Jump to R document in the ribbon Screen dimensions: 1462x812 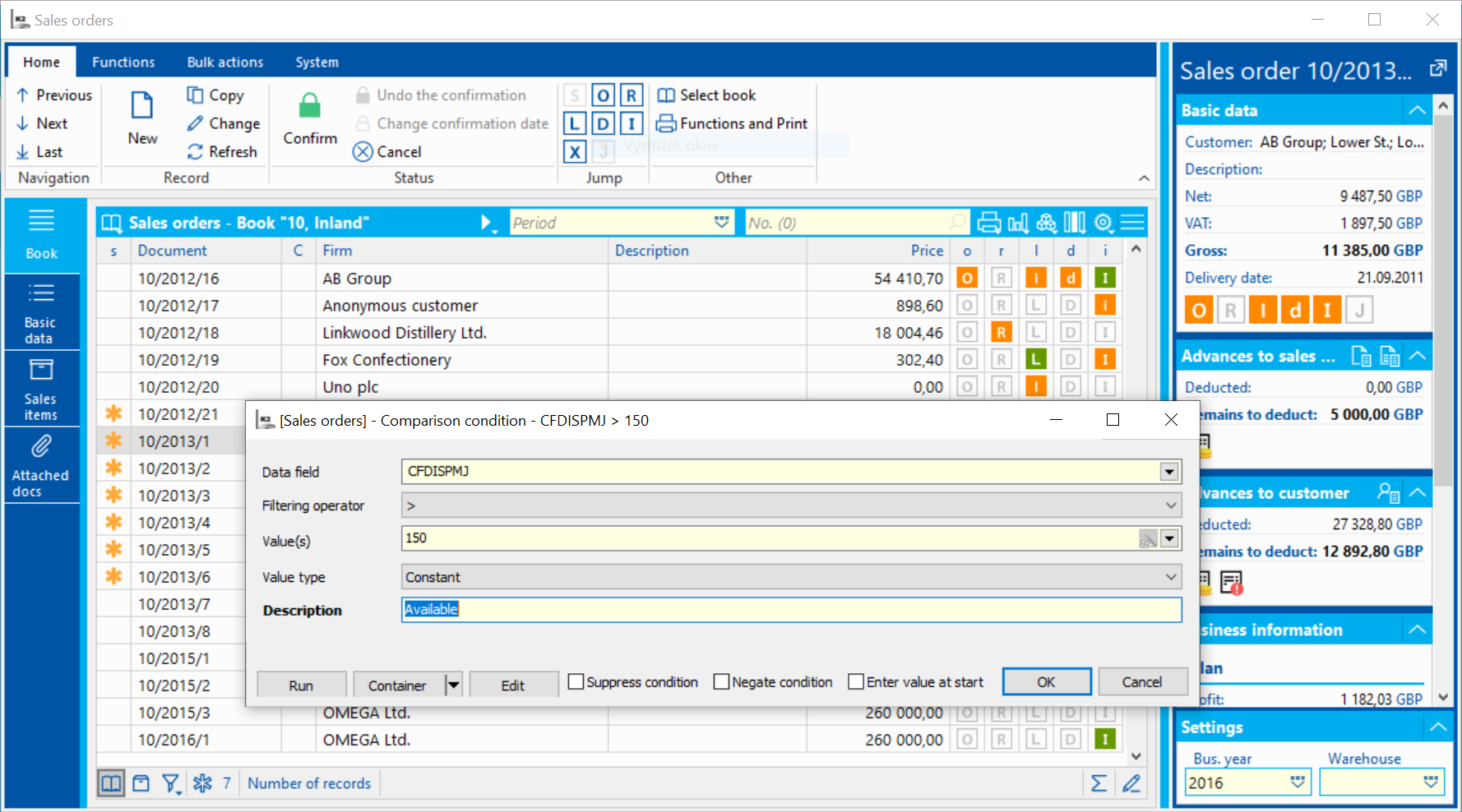click(x=631, y=95)
